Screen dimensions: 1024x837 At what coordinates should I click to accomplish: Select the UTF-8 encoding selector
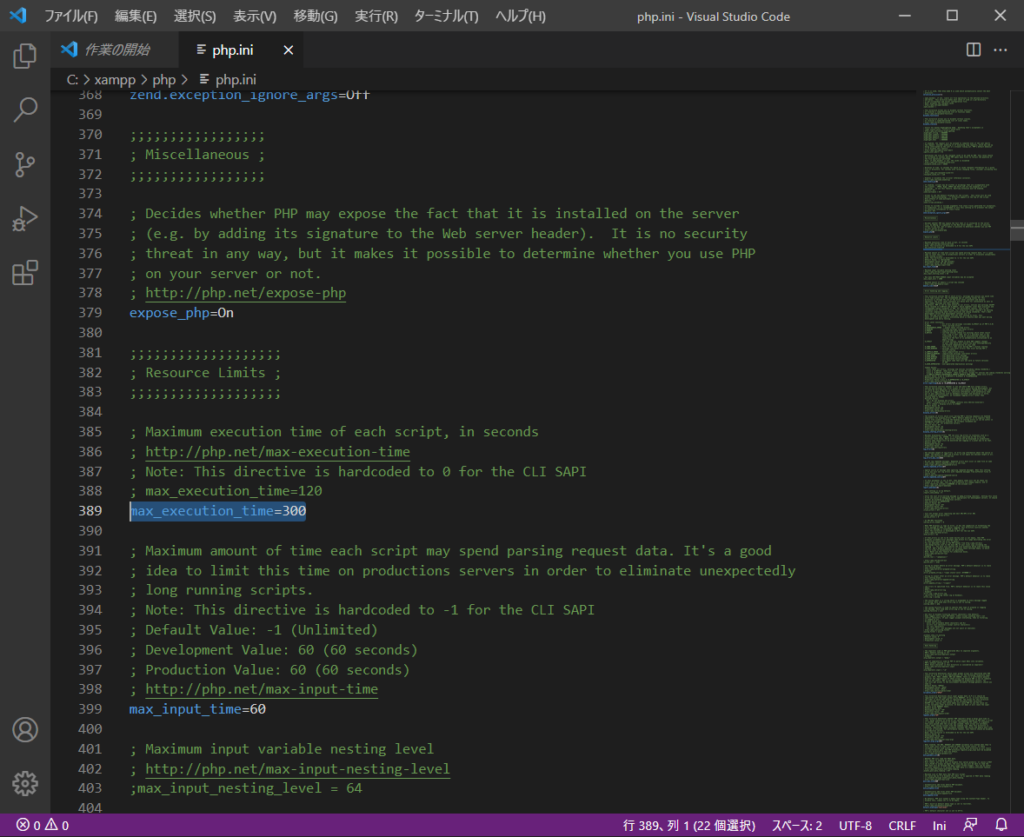point(855,825)
